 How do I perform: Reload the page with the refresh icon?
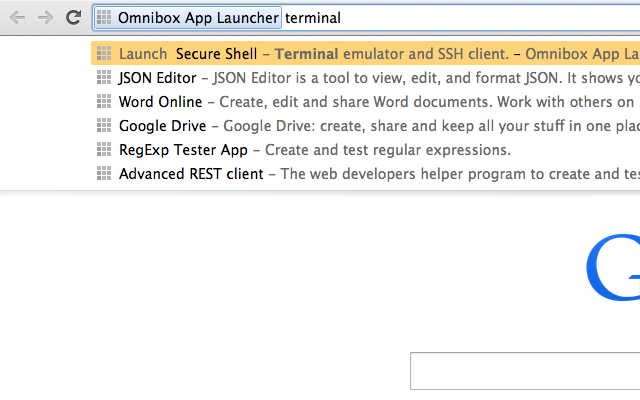pos(73,17)
